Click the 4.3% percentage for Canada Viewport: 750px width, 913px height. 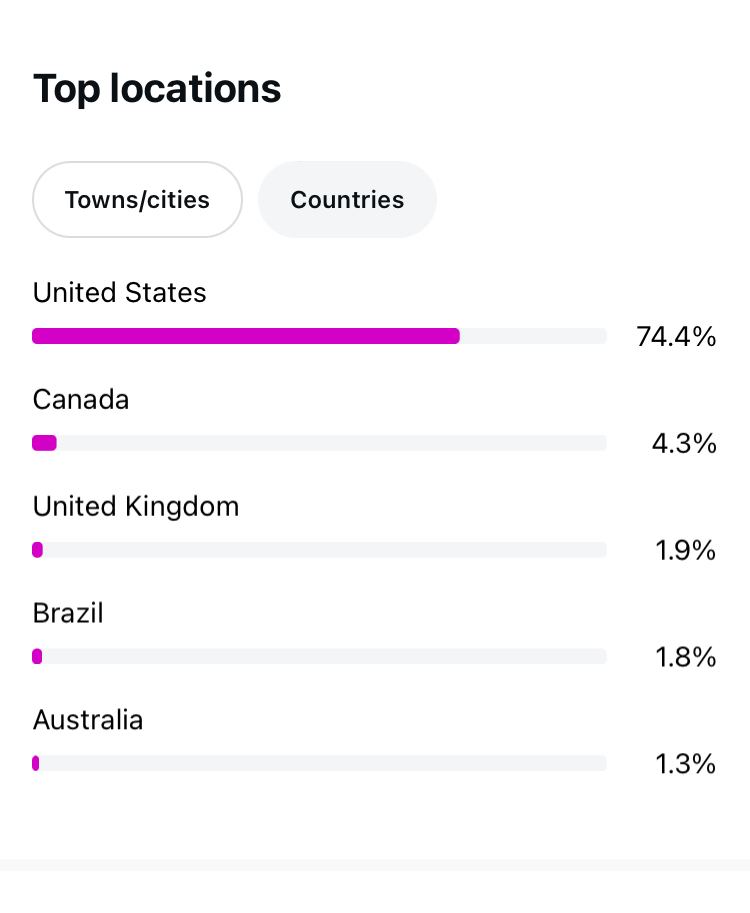[x=684, y=444]
